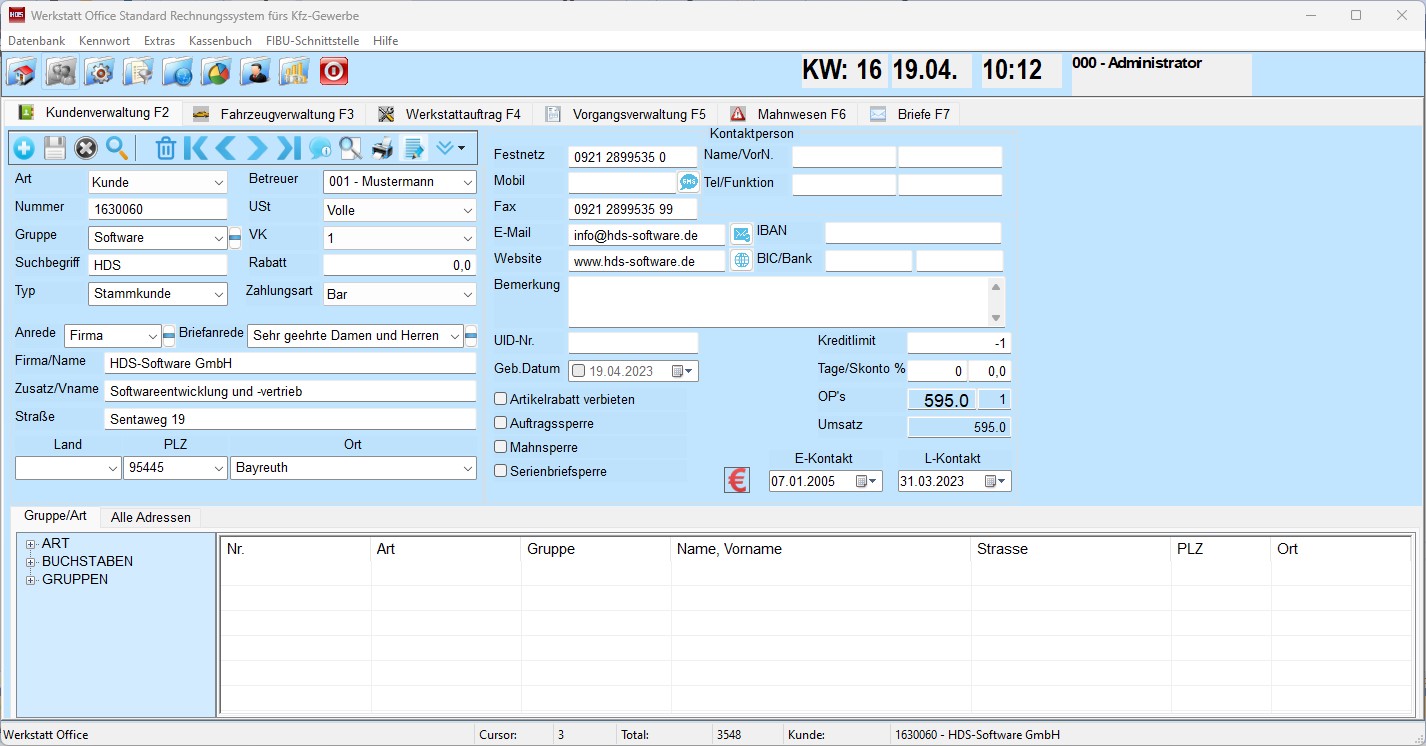
Task: Click the red Euro button
Action: point(737,481)
